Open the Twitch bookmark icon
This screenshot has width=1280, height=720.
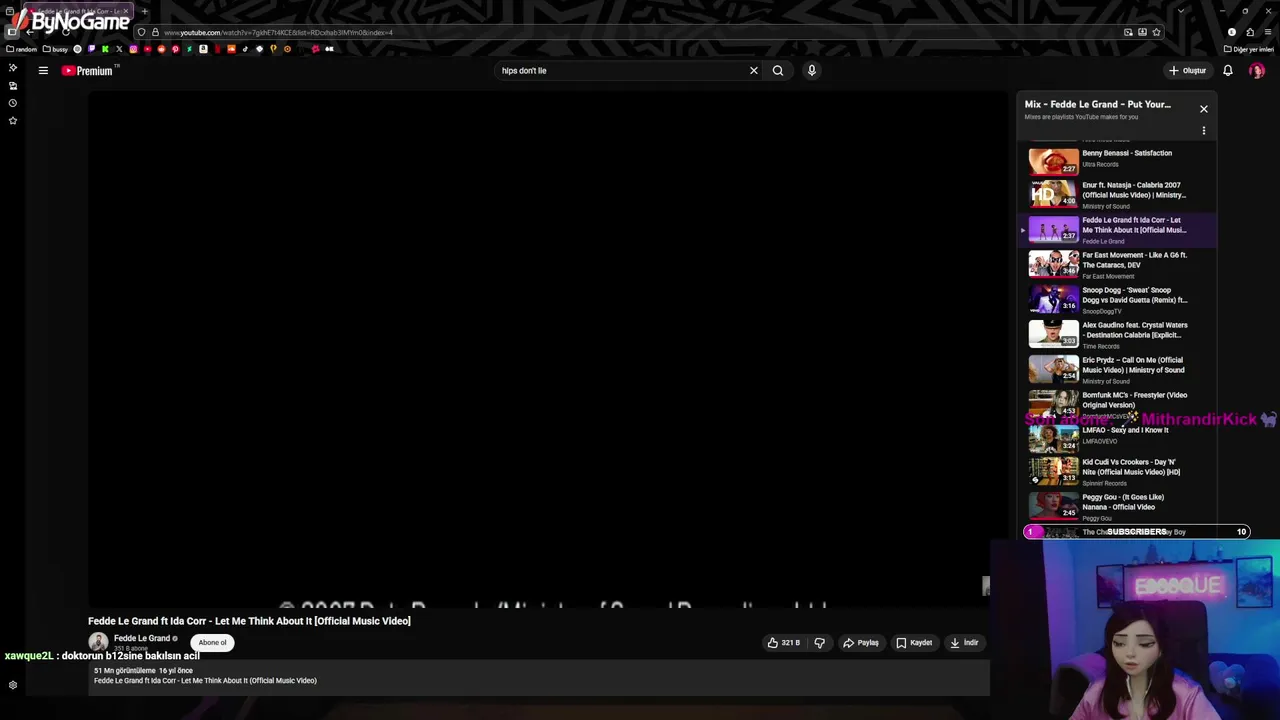coord(92,49)
